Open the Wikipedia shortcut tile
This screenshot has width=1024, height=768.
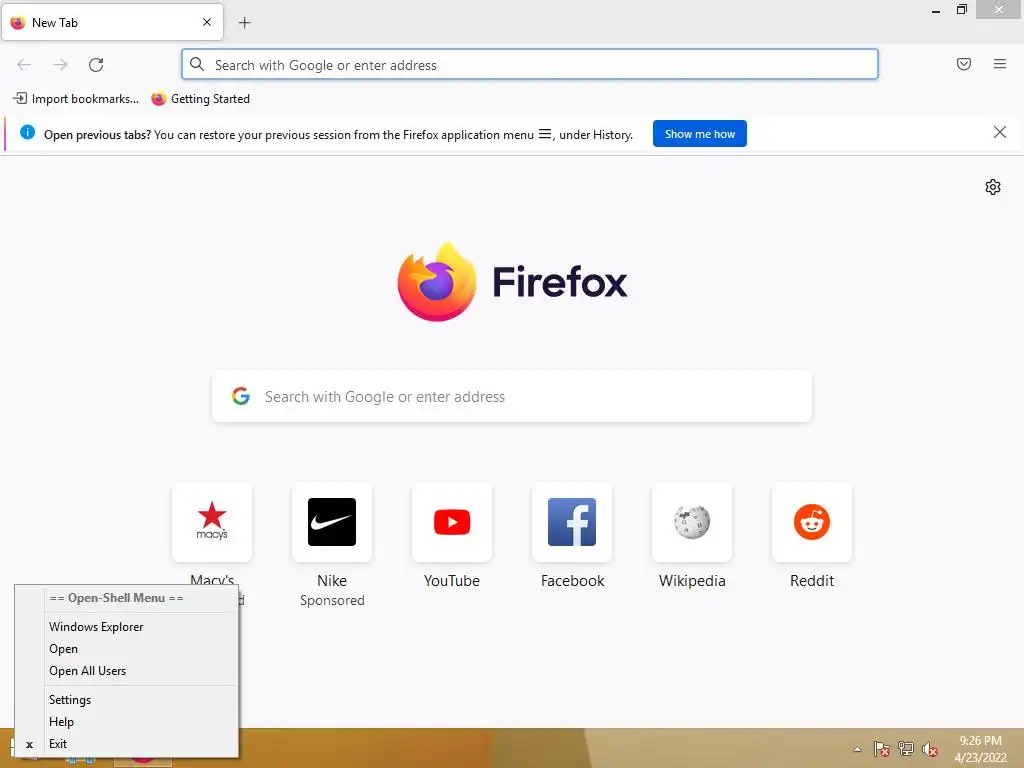[692, 522]
